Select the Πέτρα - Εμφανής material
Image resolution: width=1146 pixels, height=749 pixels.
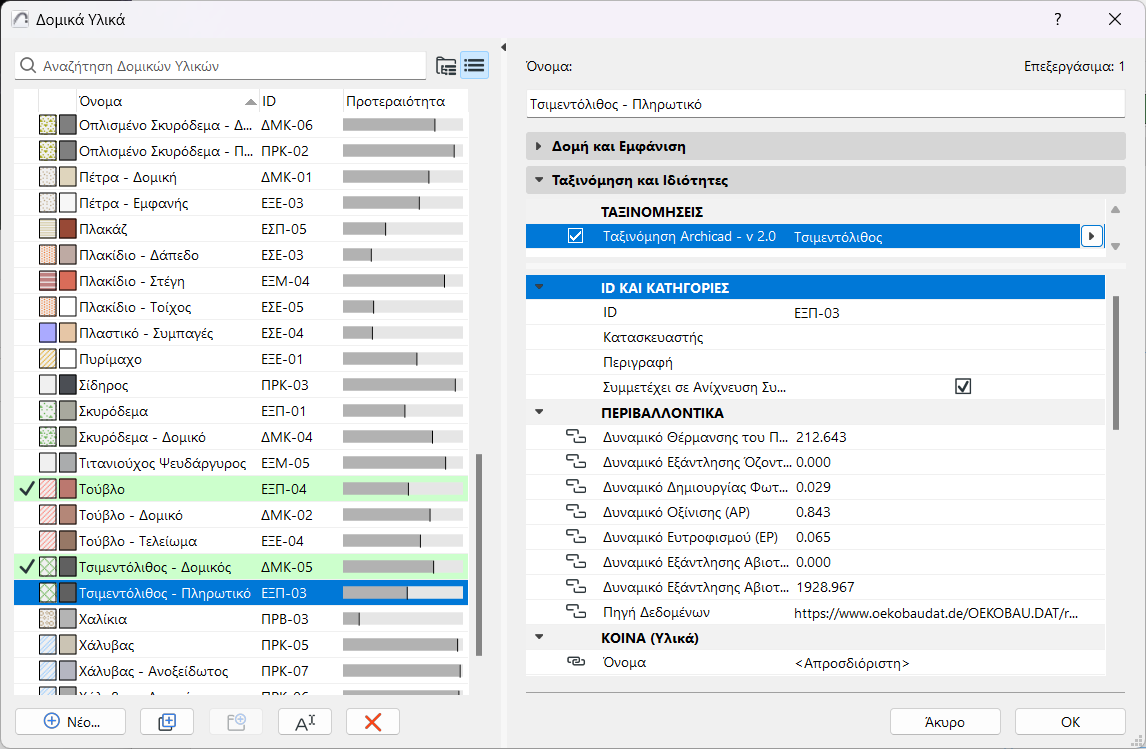pyautogui.click(x=241, y=203)
